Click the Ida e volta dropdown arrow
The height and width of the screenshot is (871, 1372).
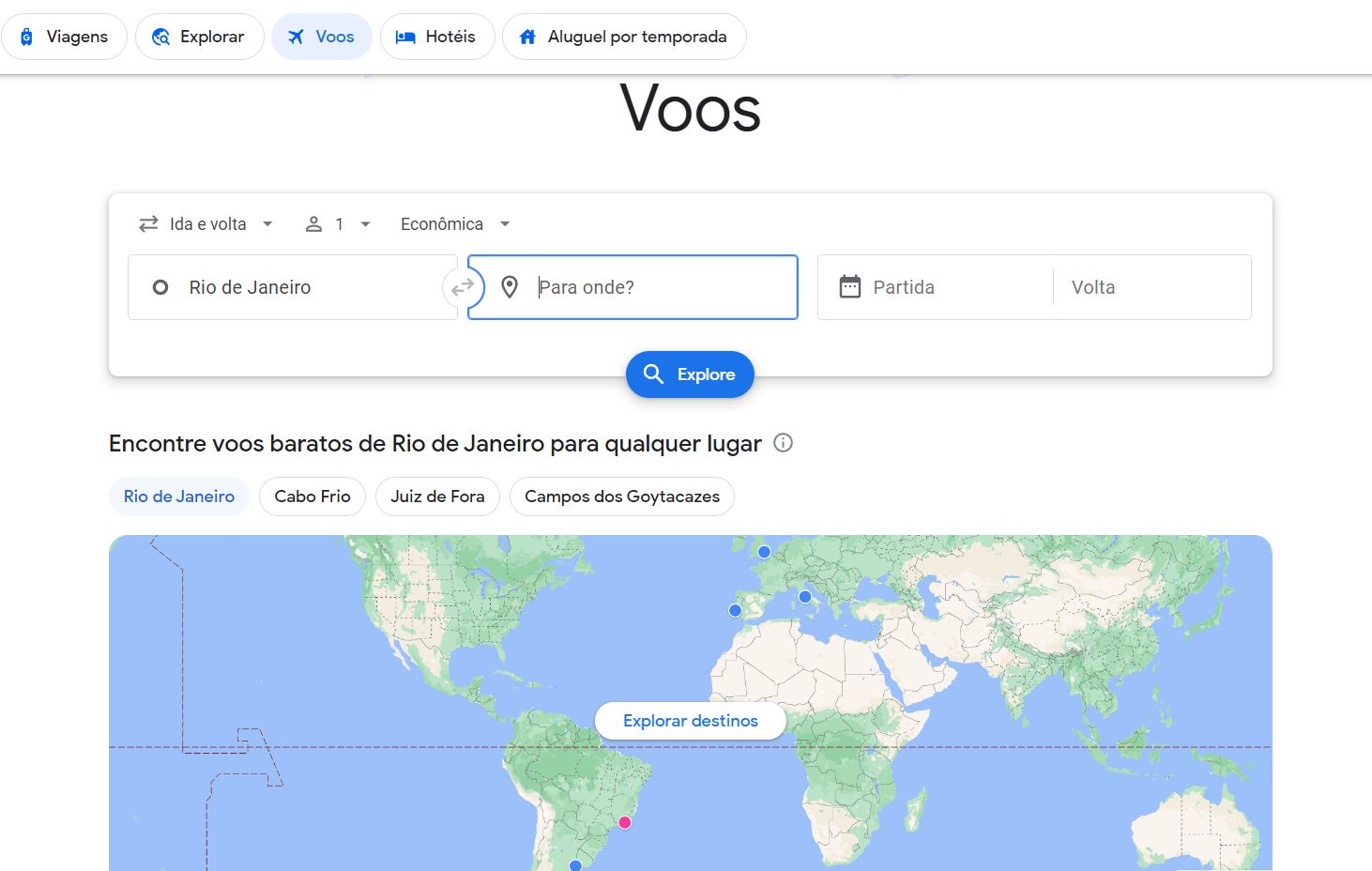click(267, 224)
